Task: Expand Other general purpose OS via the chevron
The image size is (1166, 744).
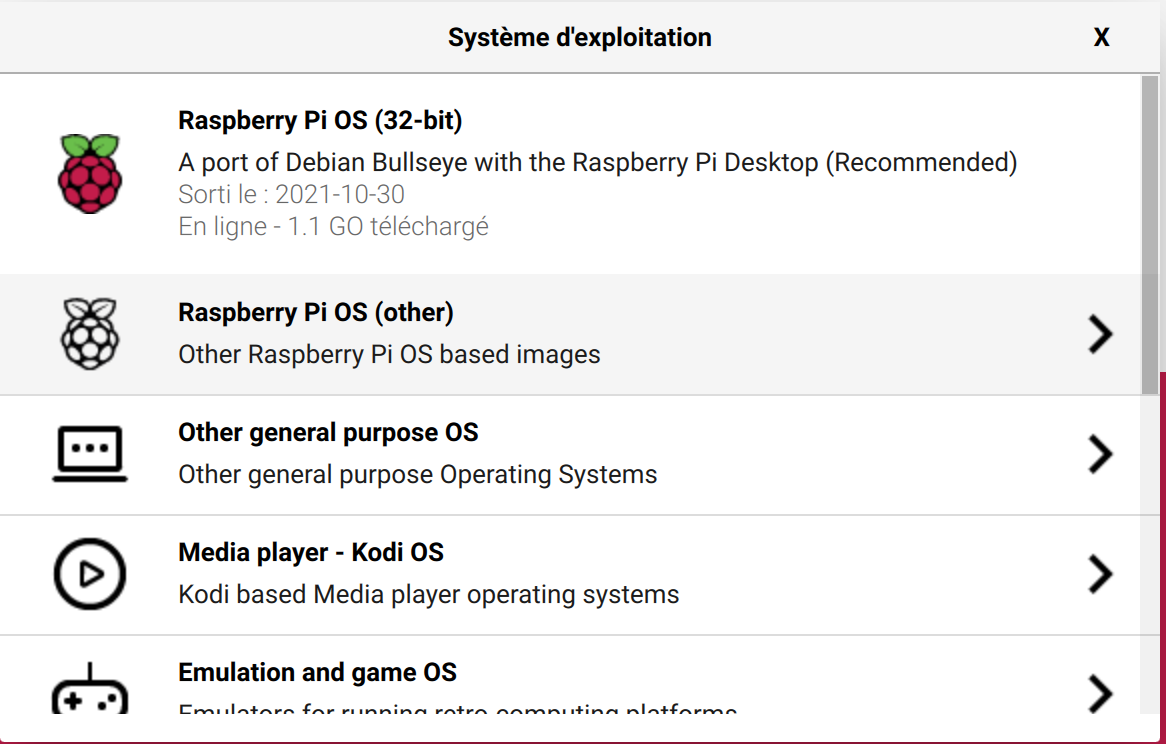Action: click(x=1101, y=454)
